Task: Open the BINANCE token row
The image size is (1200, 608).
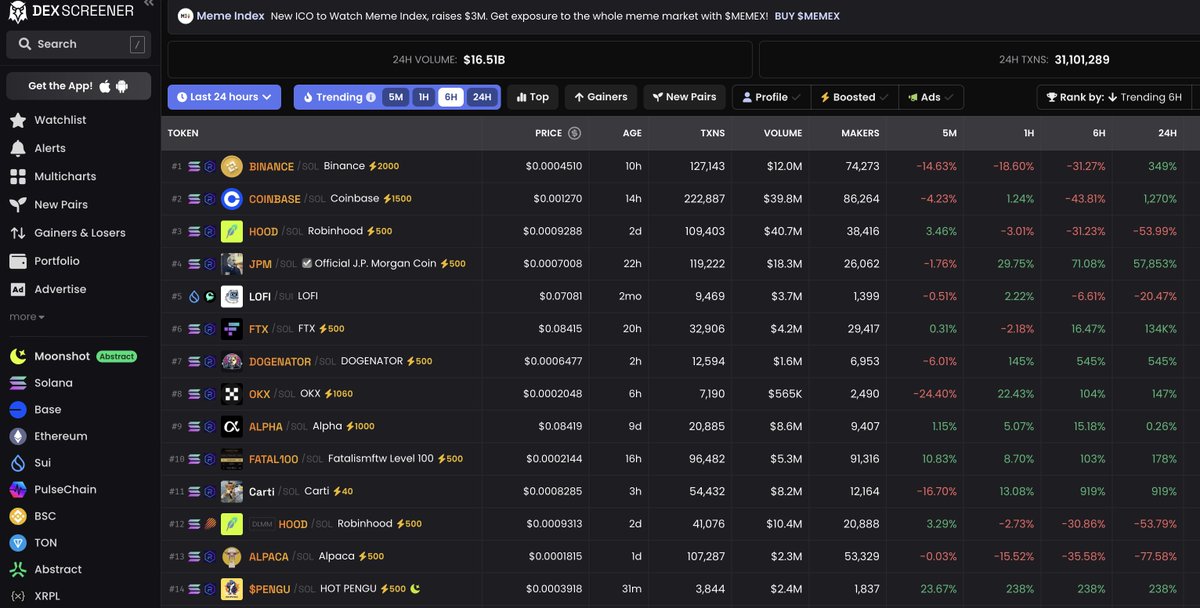Action: coord(680,166)
